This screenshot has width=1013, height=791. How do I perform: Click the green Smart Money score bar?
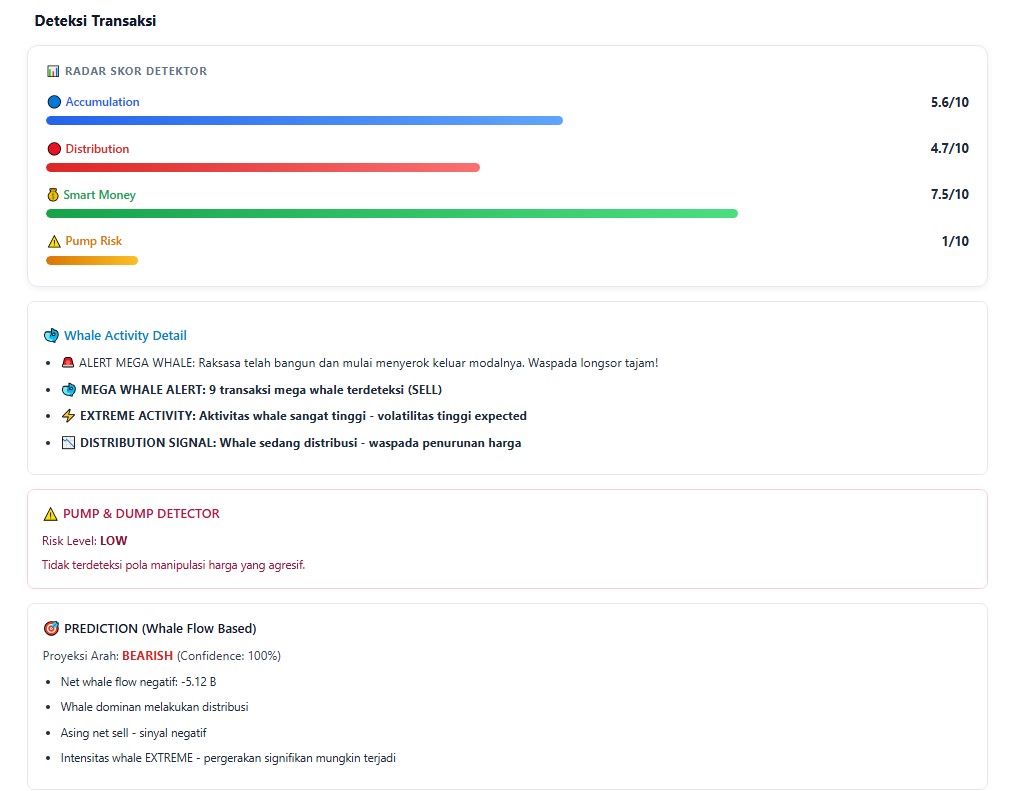[391, 213]
